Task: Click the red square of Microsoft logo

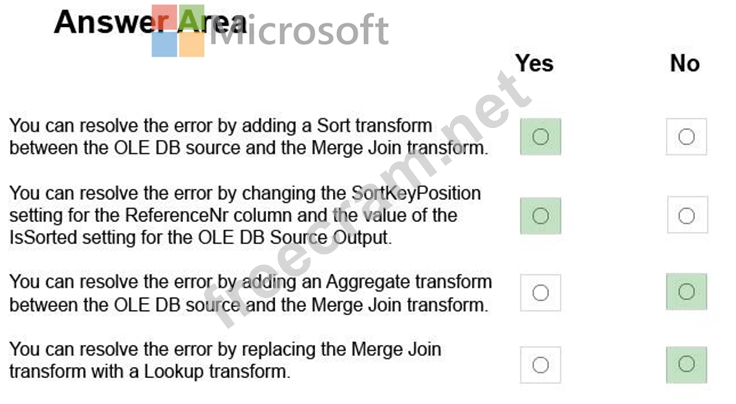Action: tap(164, 17)
